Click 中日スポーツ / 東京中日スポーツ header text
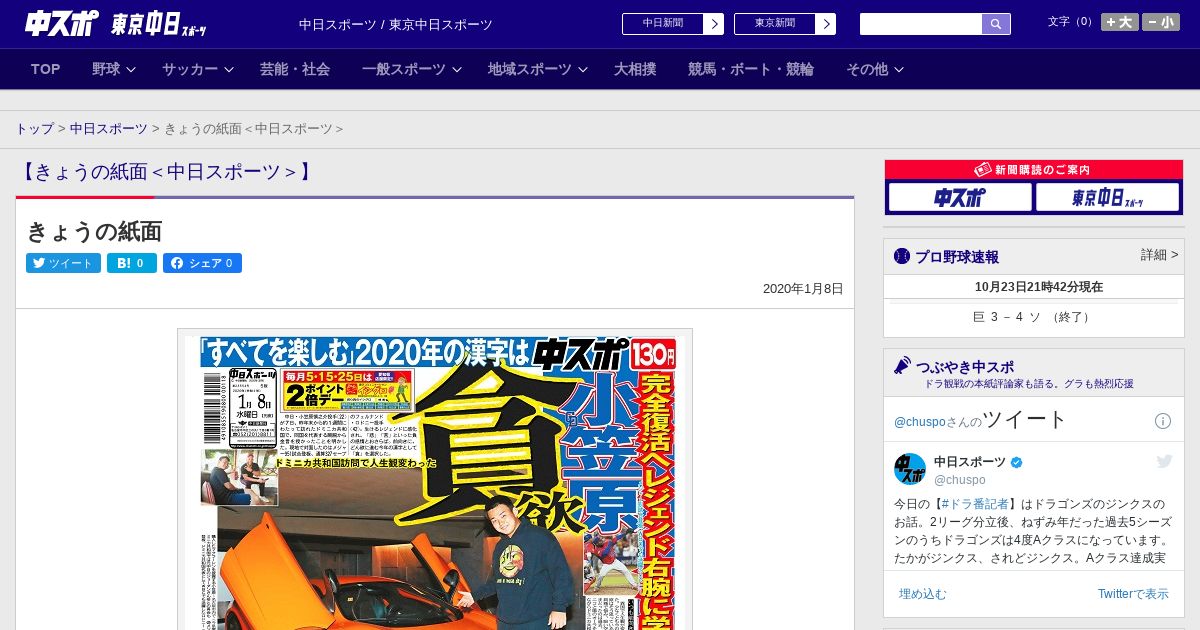Image resolution: width=1200 pixels, height=630 pixels. click(396, 25)
